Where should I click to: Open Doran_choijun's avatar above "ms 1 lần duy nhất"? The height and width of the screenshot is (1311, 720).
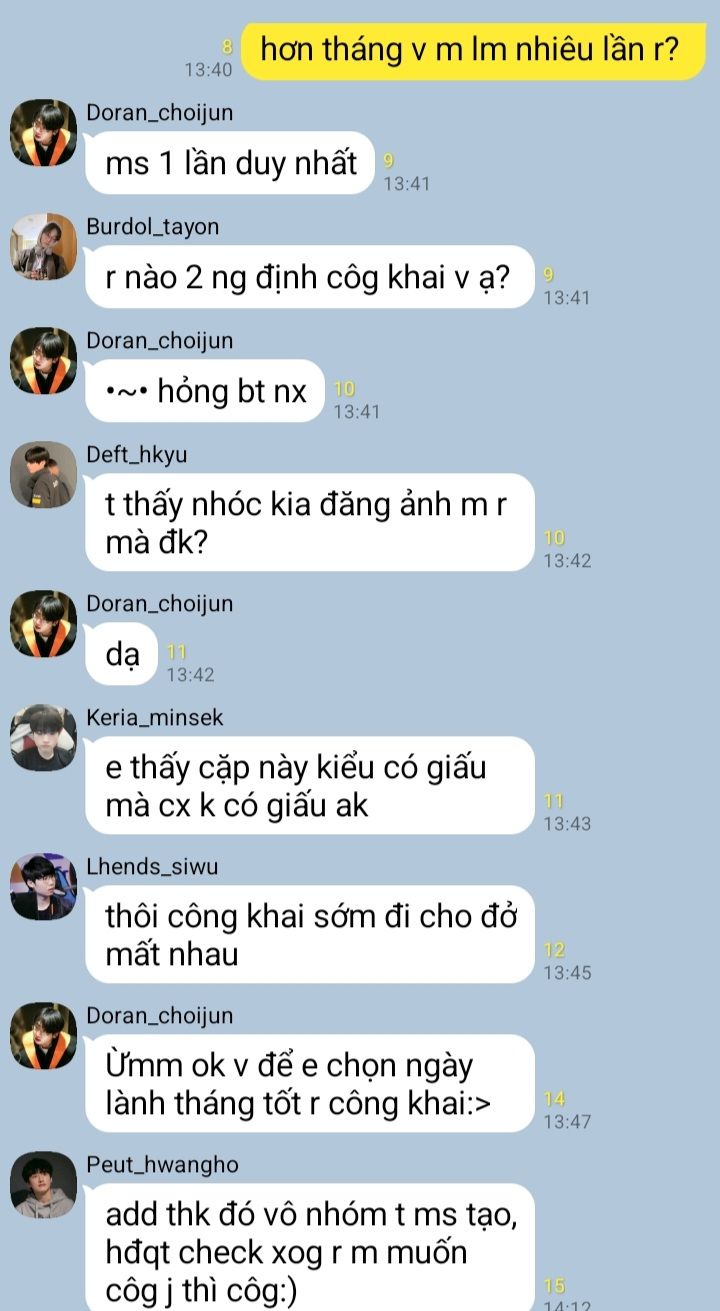click(x=44, y=133)
